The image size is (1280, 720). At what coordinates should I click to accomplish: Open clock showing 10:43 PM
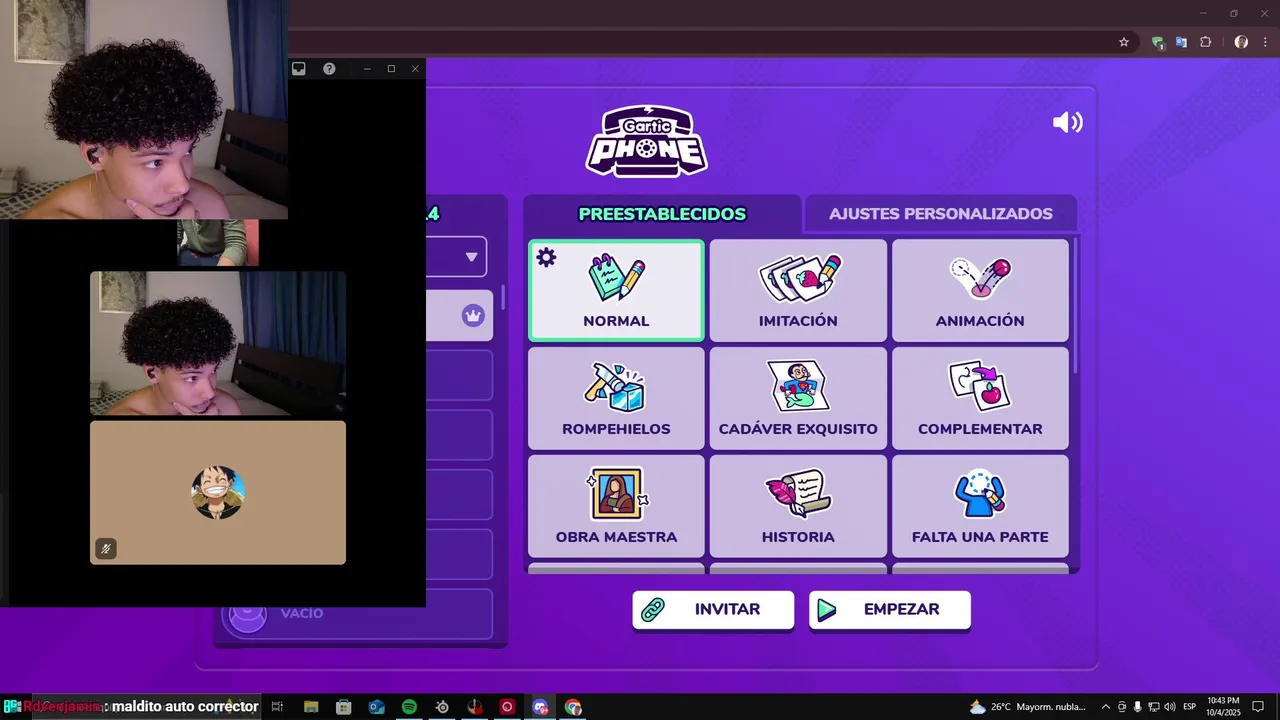pyautogui.click(x=1223, y=707)
